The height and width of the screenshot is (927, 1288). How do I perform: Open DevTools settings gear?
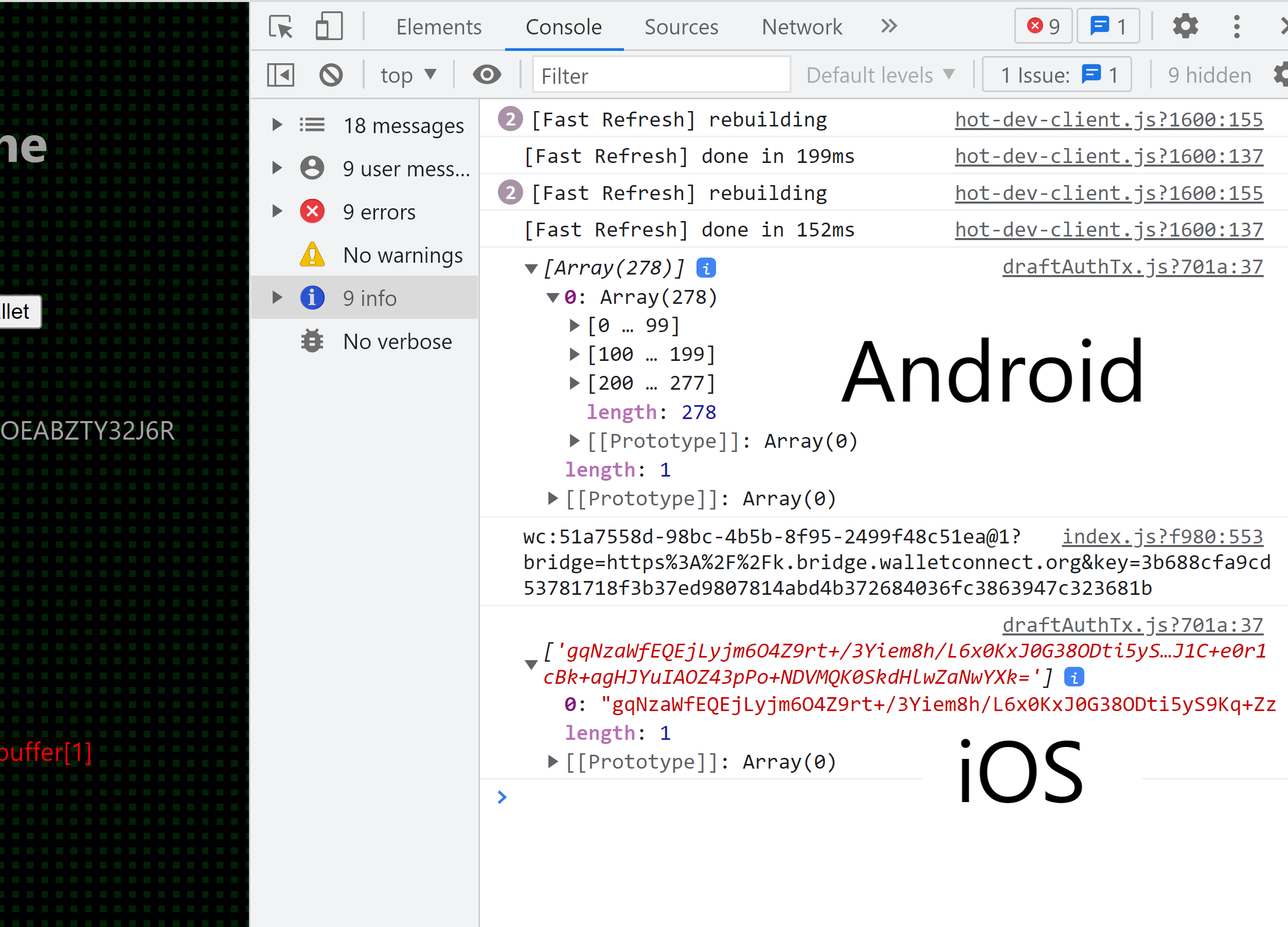pyautogui.click(x=1185, y=26)
